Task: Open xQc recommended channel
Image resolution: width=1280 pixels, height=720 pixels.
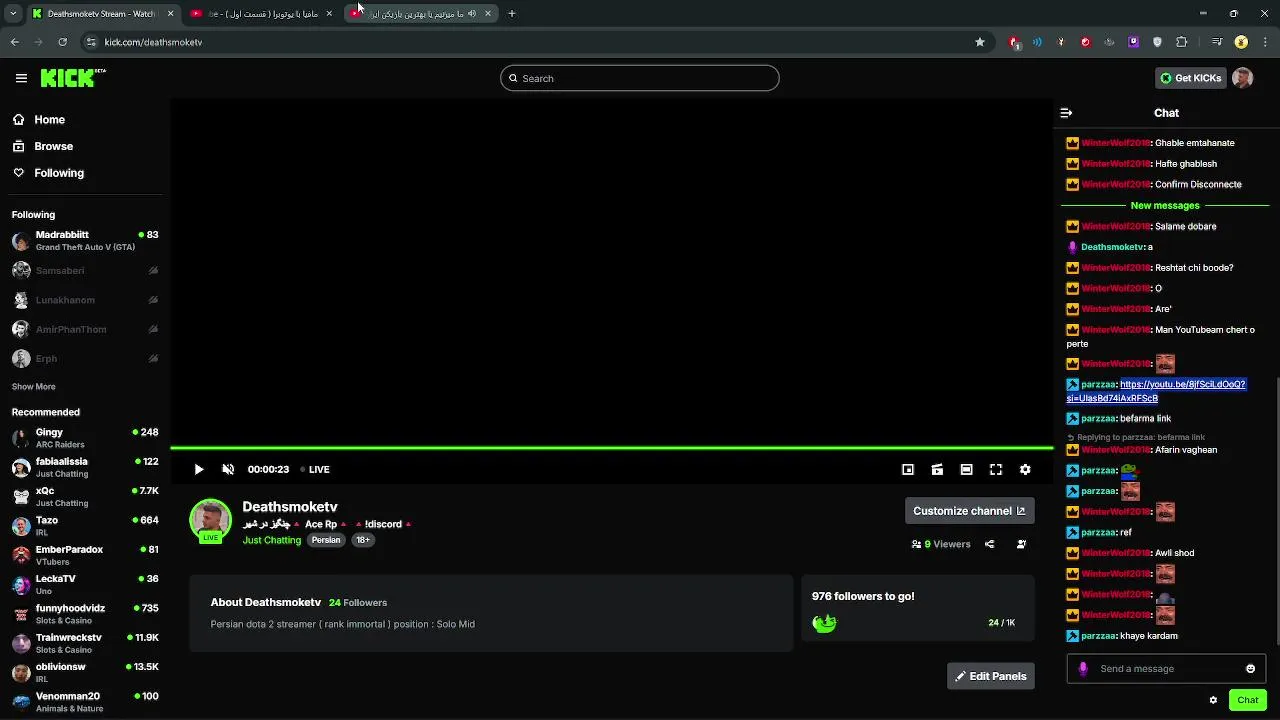Action: (85, 496)
